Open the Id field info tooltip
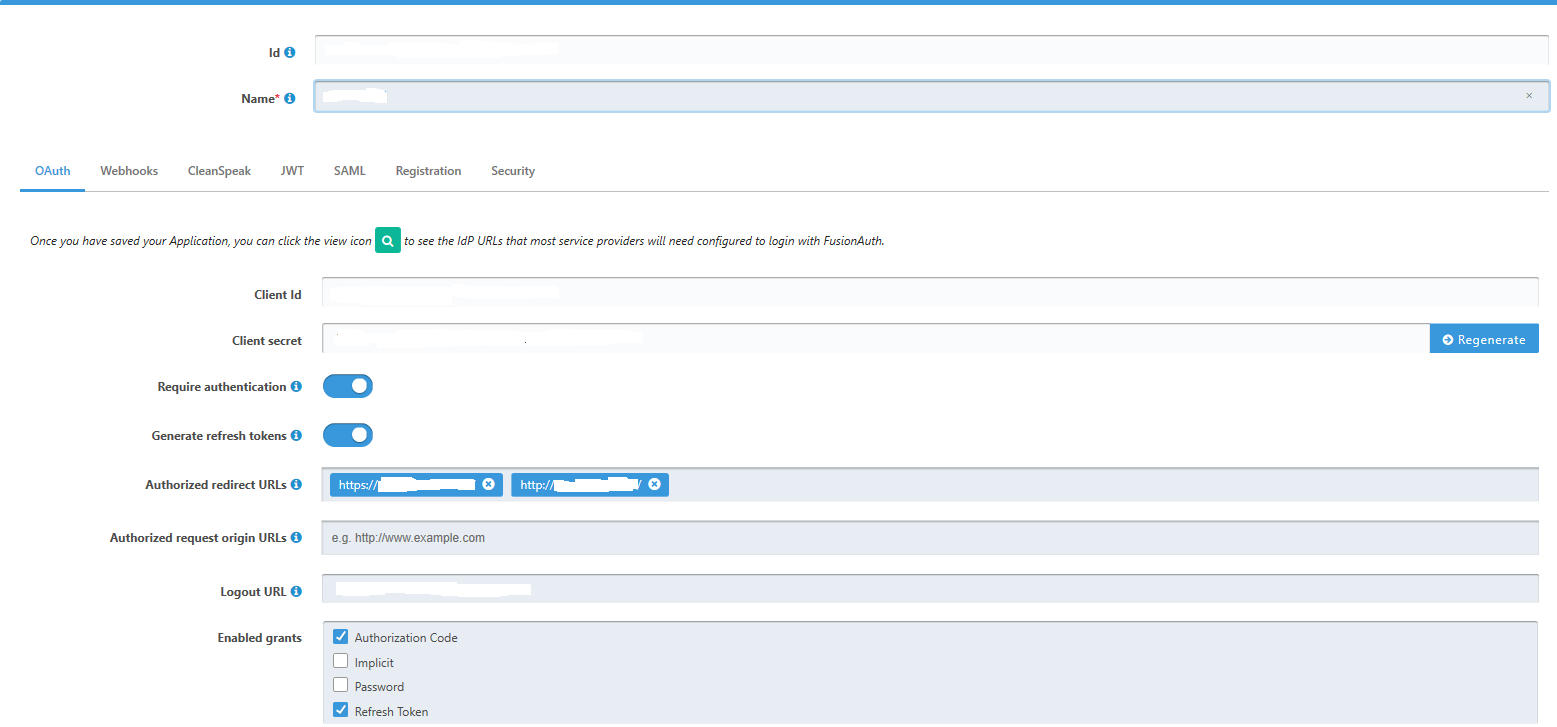1557x727 pixels. pos(289,51)
